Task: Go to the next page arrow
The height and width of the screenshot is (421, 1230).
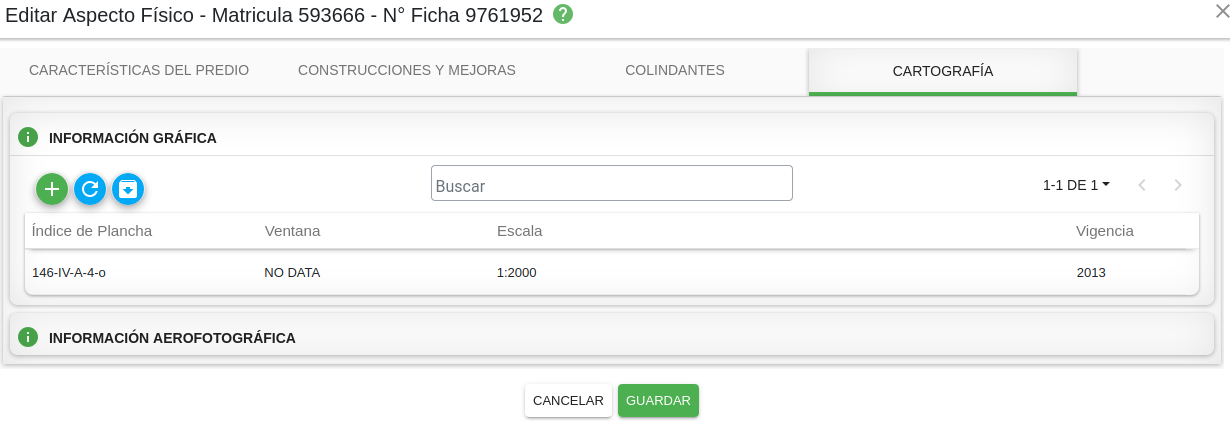Action: (x=1178, y=185)
